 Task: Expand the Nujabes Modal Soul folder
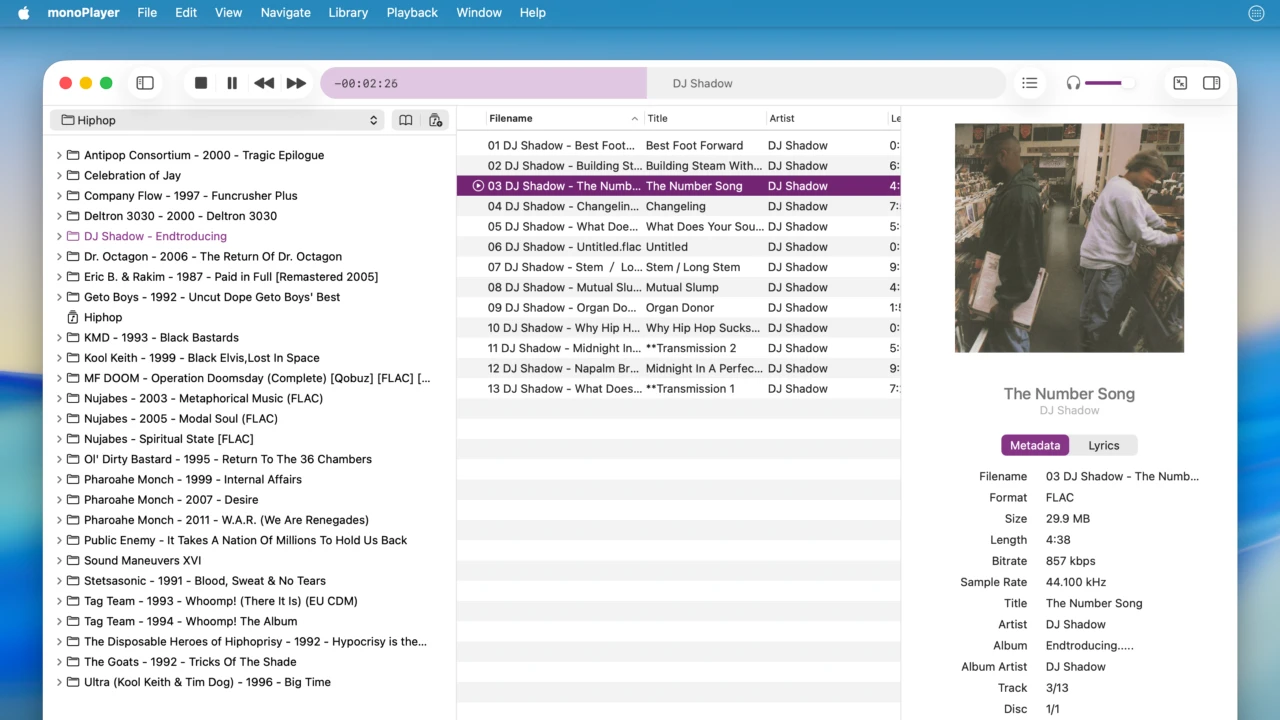pos(59,419)
